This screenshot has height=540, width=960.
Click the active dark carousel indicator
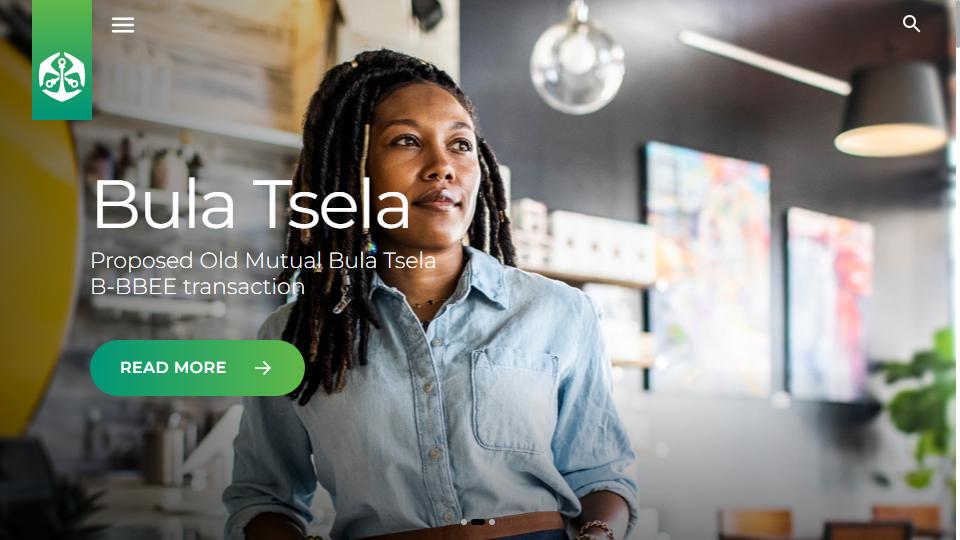(478, 522)
